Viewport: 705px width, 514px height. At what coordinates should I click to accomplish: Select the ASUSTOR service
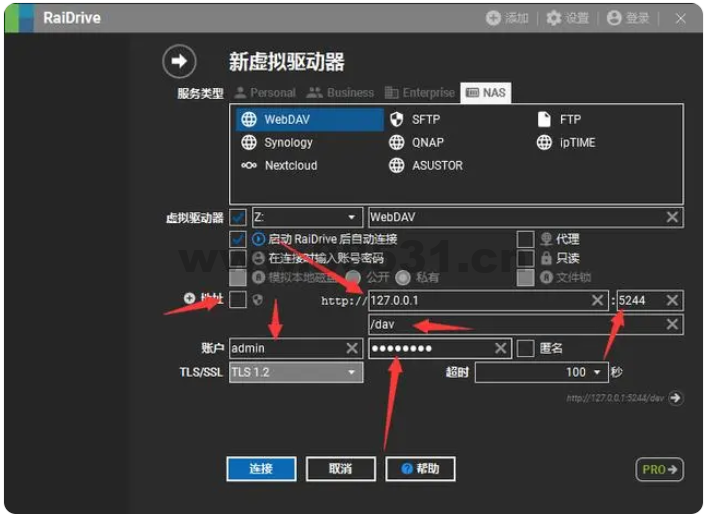point(425,165)
